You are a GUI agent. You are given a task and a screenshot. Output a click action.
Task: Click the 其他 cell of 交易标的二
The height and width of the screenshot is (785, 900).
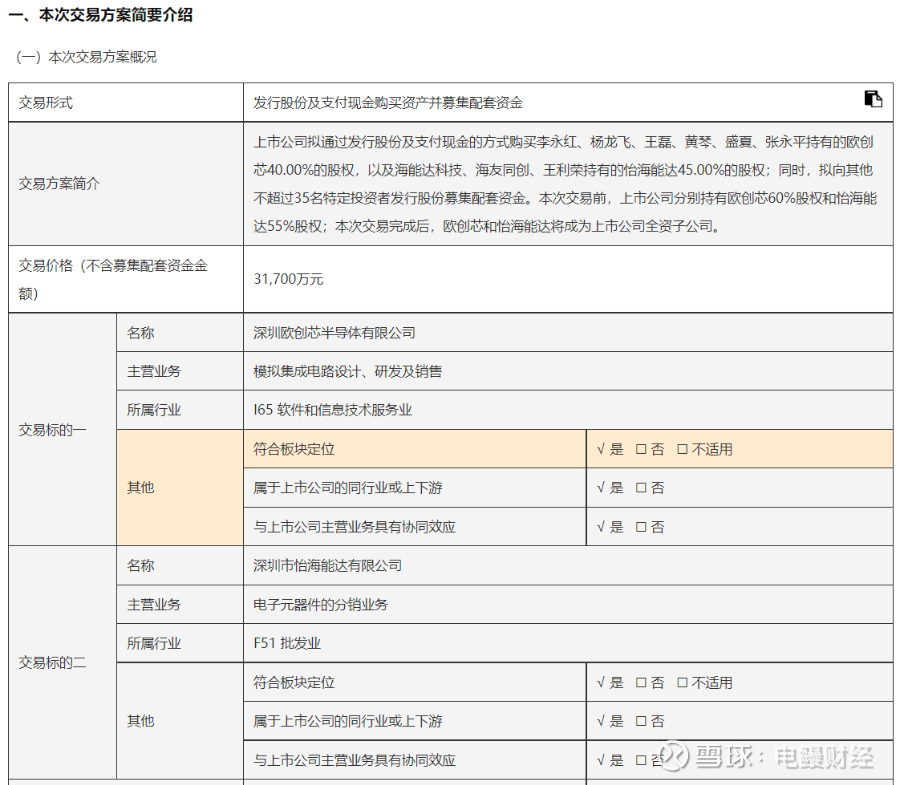pos(180,721)
